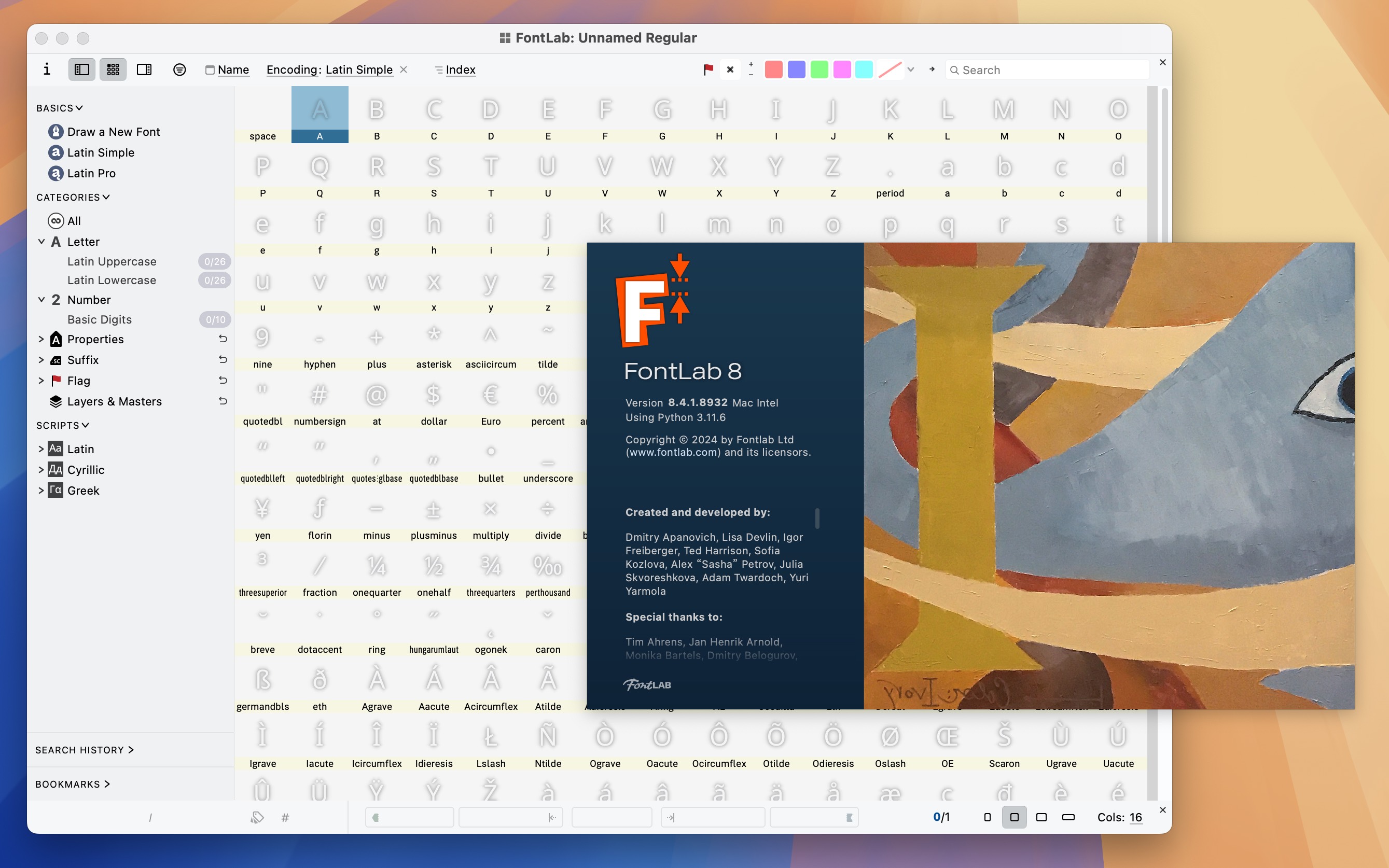Expand the Cyrillic script
The height and width of the screenshot is (868, 1389).
pyautogui.click(x=41, y=469)
